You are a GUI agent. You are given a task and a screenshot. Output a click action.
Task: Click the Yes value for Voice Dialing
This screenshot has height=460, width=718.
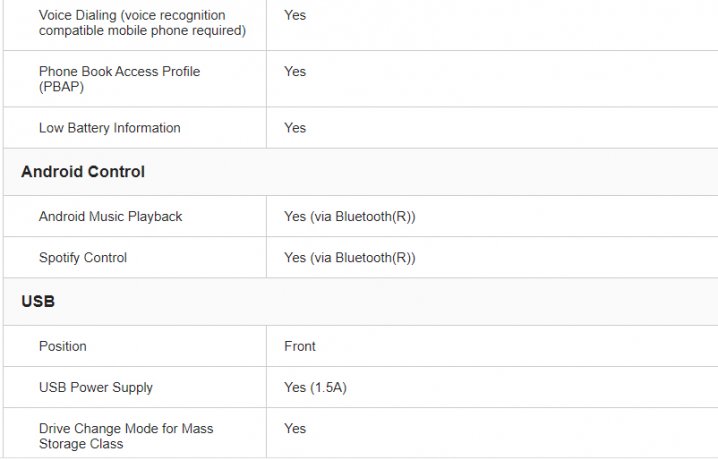295,15
